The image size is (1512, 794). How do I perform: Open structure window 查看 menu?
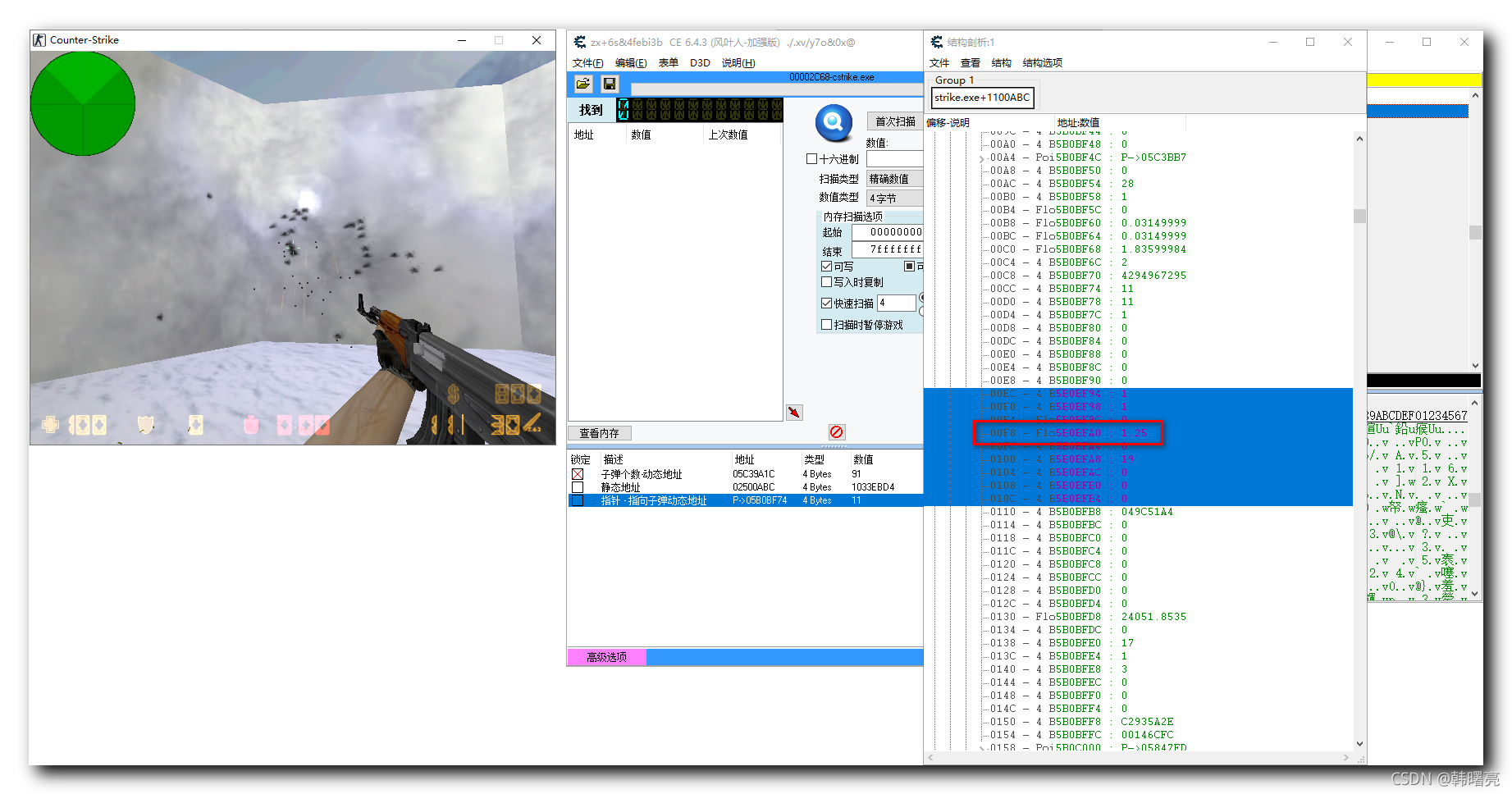pyautogui.click(x=971, y=63)
